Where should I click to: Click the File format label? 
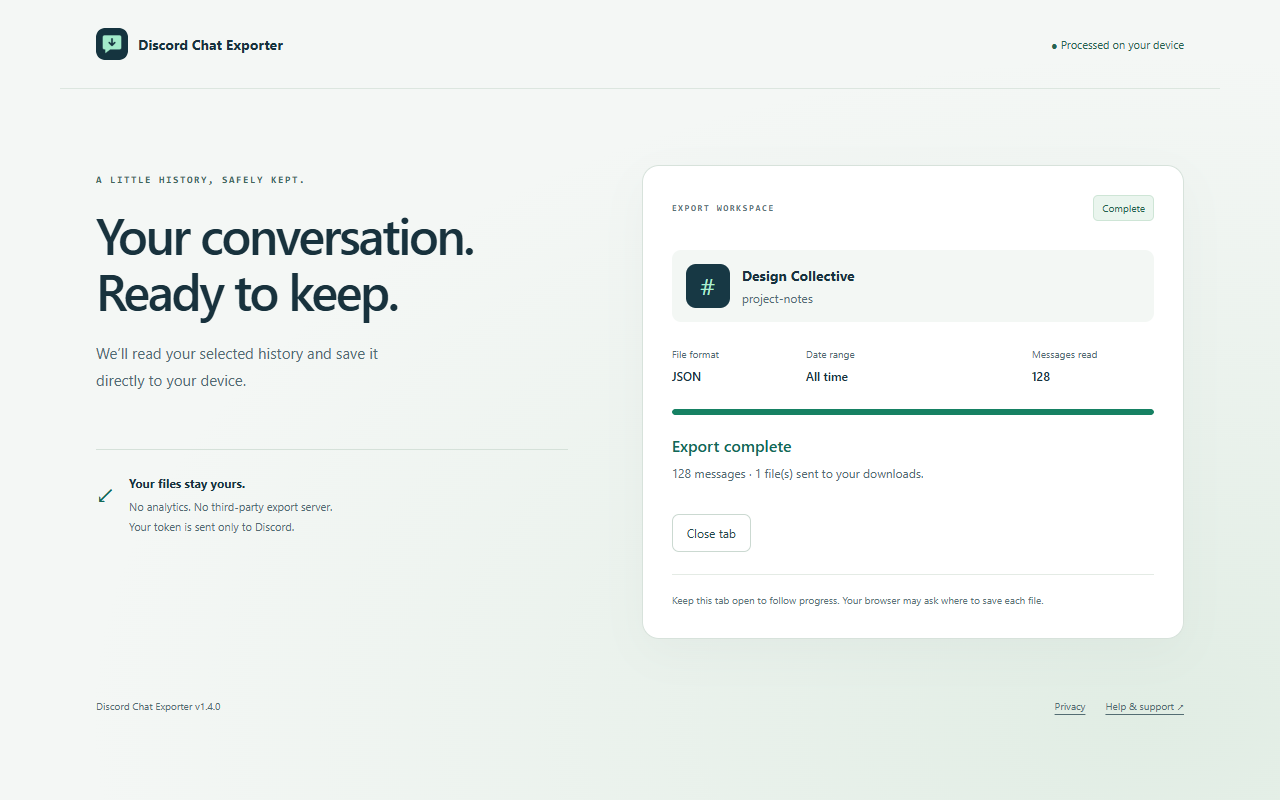695,355
